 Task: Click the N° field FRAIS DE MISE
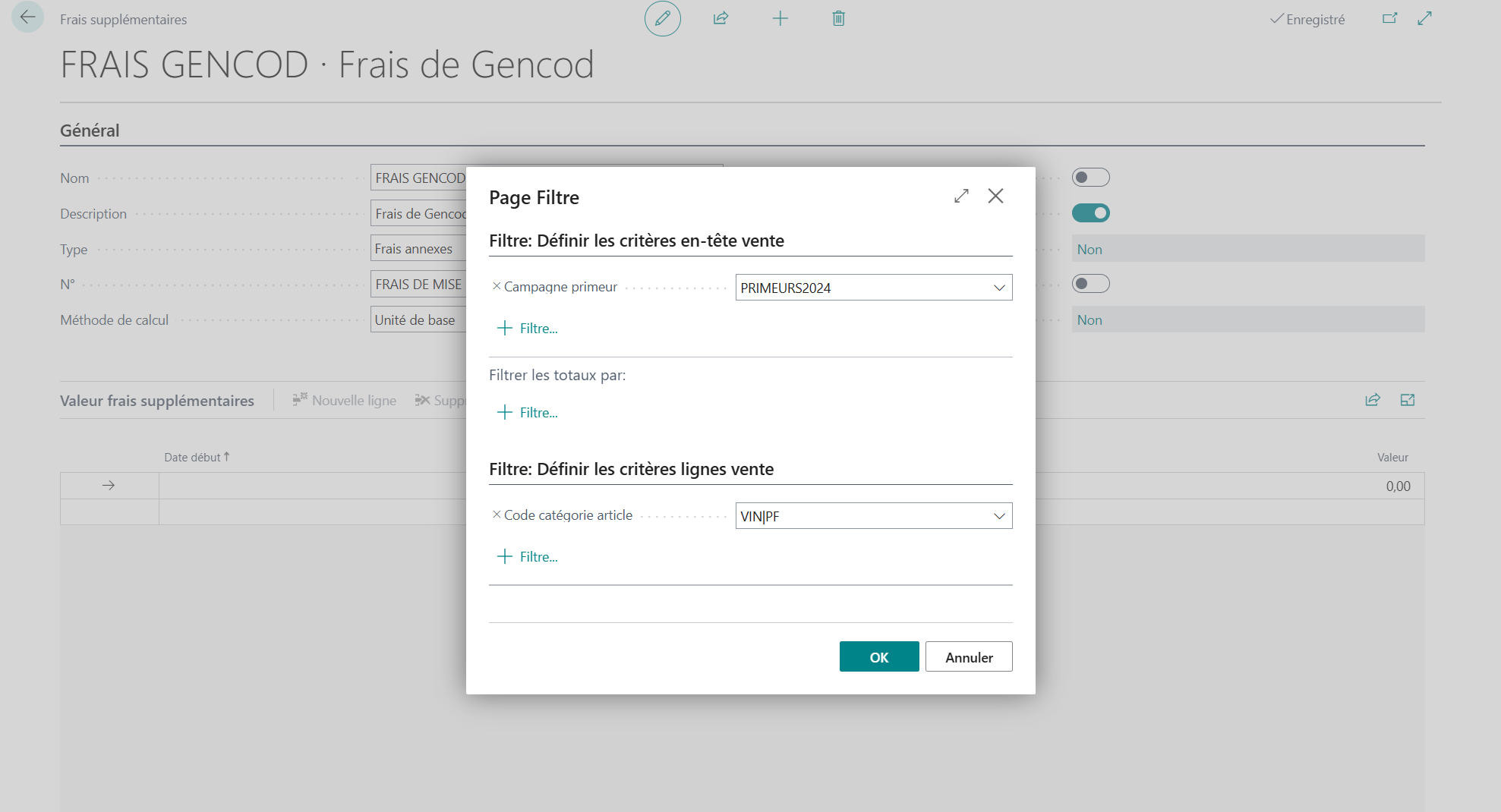coord(418,284)
